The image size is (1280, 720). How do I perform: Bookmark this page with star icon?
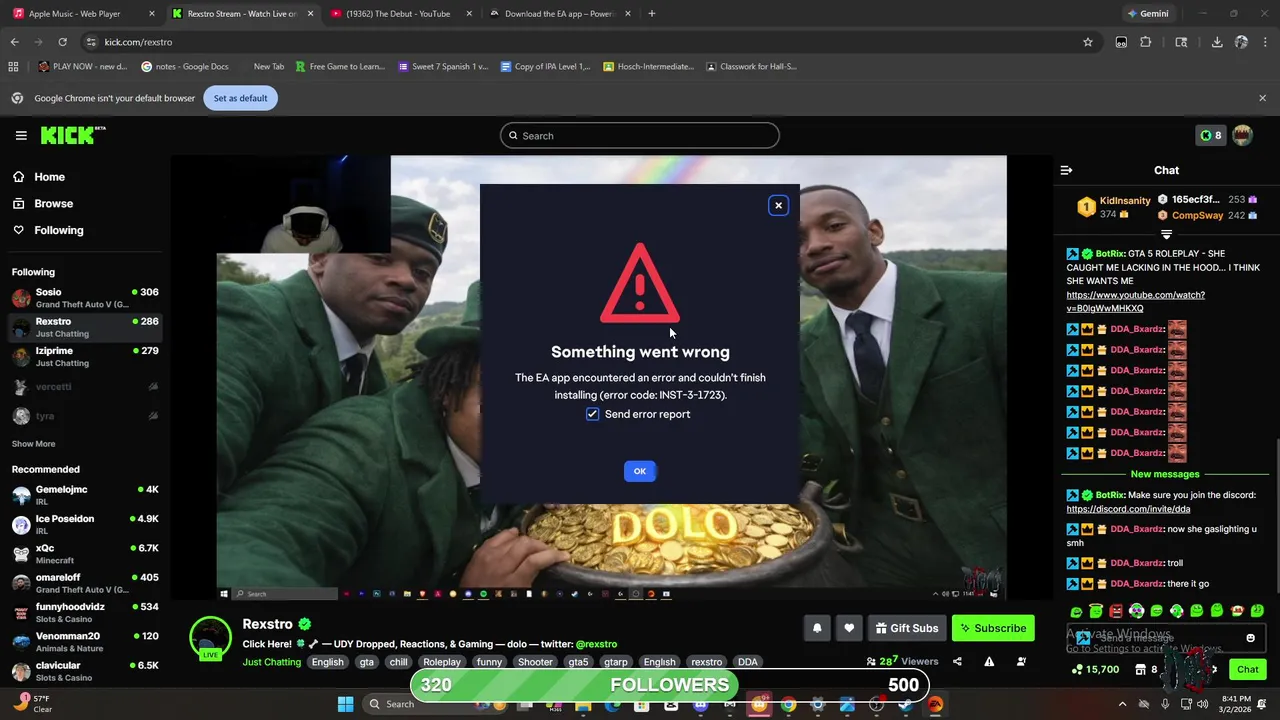tap(1088, 42)
